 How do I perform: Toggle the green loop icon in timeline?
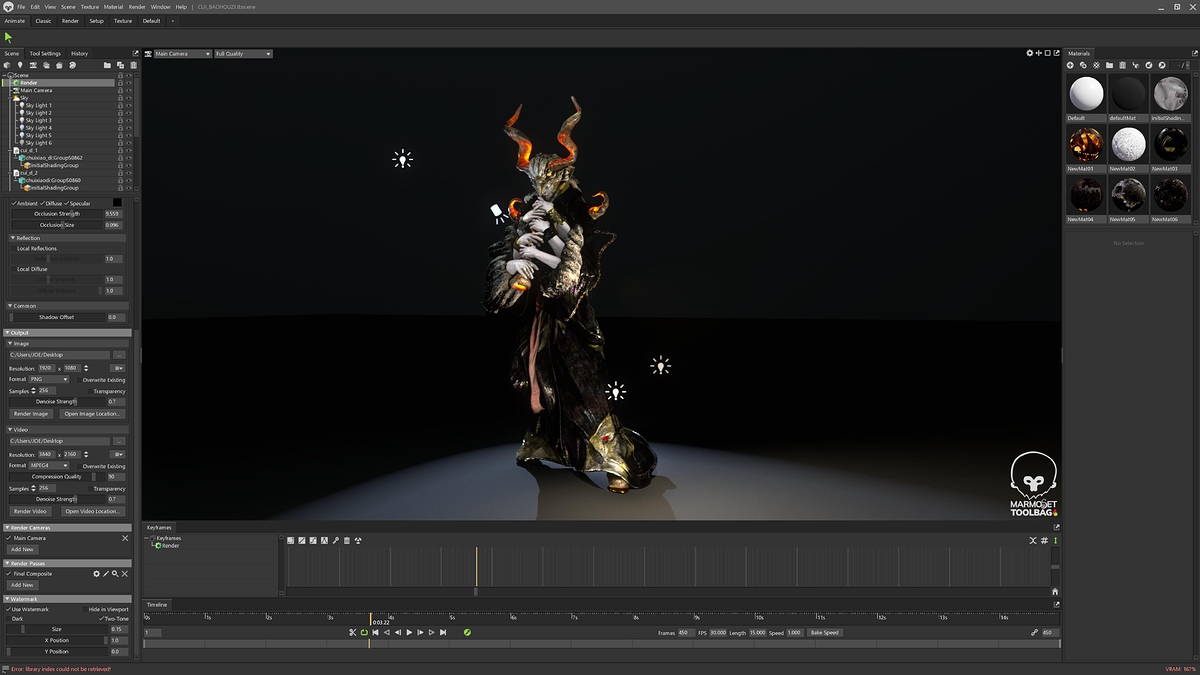(x=364, y=632)
